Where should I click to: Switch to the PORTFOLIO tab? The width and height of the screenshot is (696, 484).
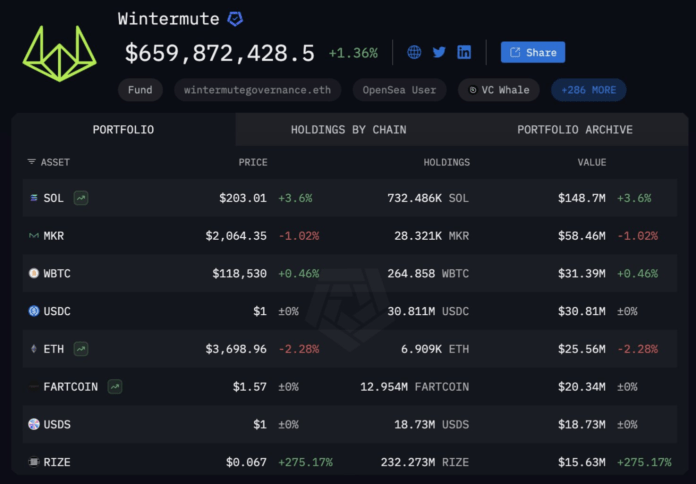tap(123, 130)
